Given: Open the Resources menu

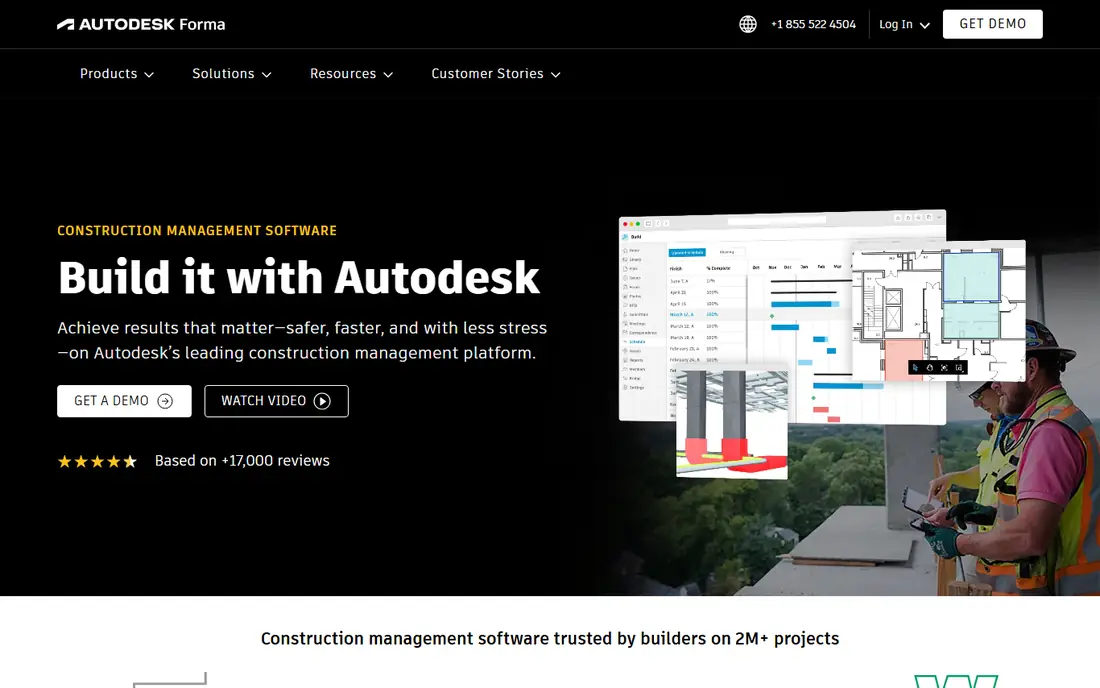Looking at the screenshot, I should coord(351,74).
